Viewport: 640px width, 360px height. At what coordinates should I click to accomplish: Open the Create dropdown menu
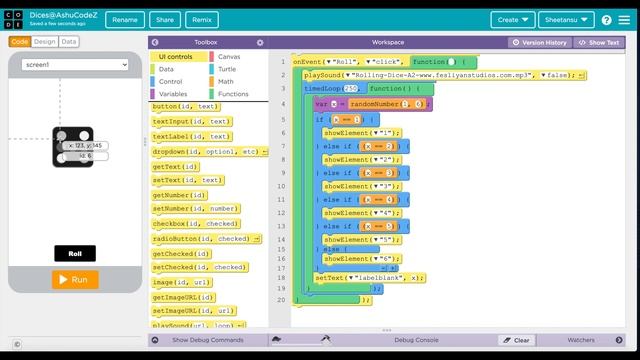pyautogui.click(x=513, y=20)
